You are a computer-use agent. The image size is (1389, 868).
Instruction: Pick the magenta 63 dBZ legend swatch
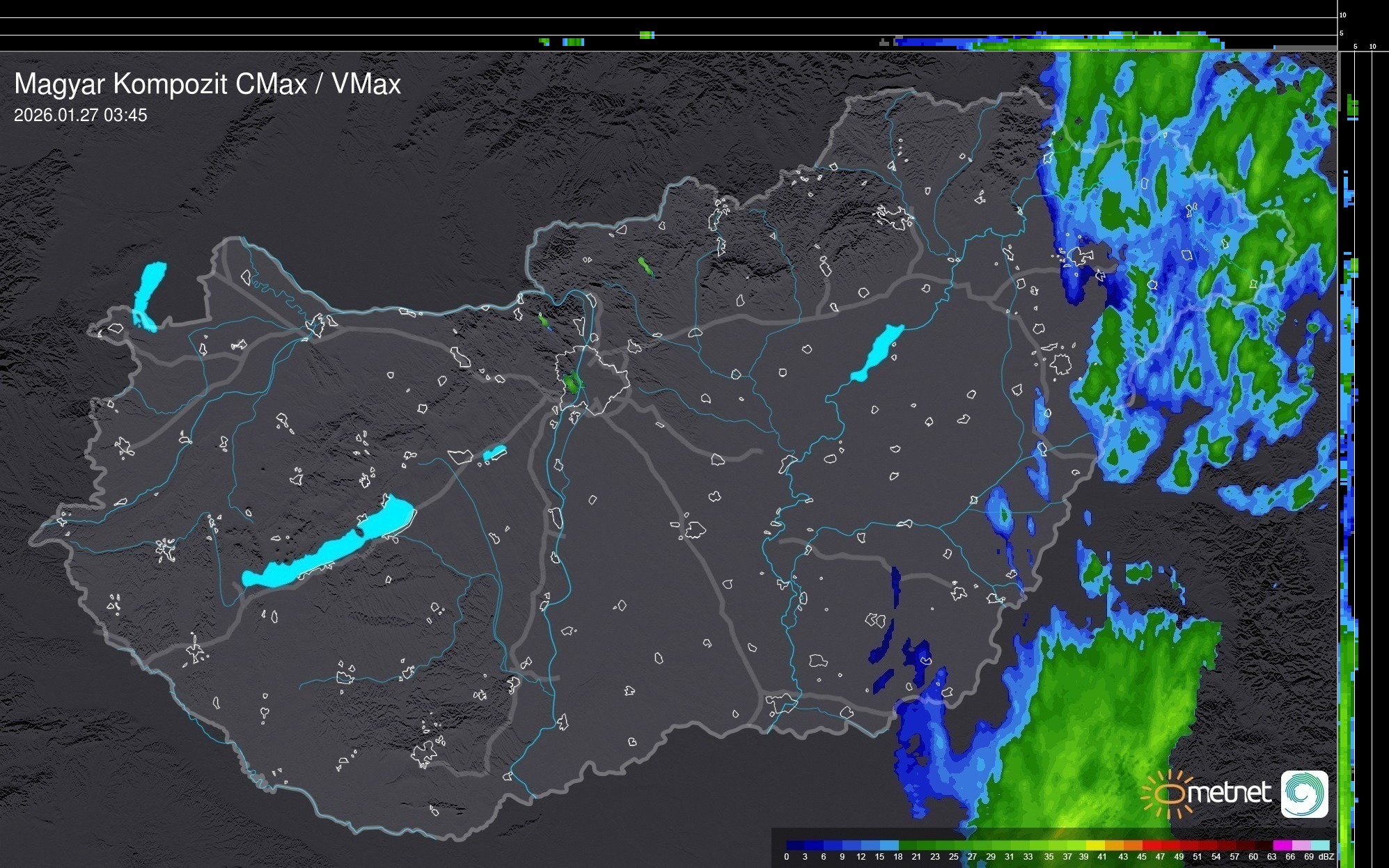click(x=1282, y=845)
